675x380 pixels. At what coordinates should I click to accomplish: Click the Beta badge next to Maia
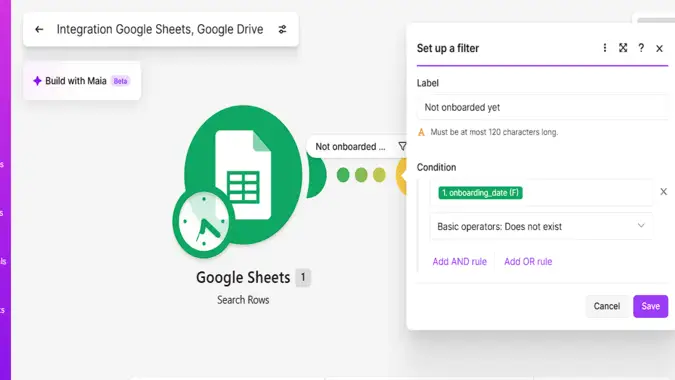pos(121,81)
